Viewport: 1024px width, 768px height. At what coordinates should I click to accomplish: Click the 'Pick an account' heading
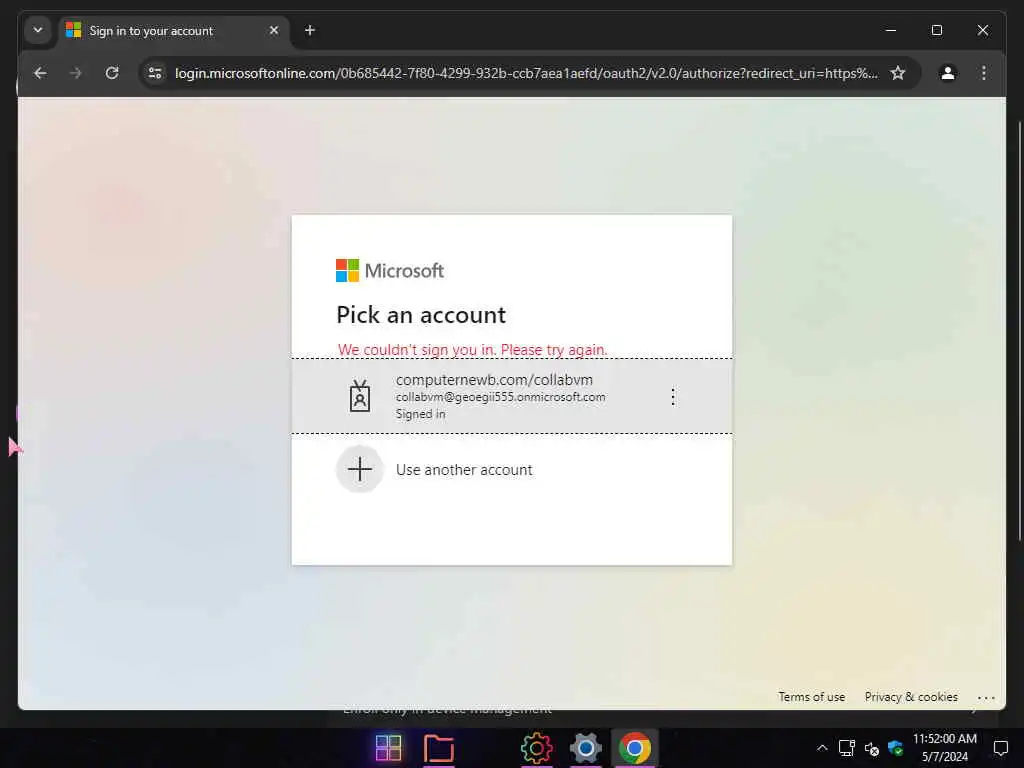[x=421, y=315]
